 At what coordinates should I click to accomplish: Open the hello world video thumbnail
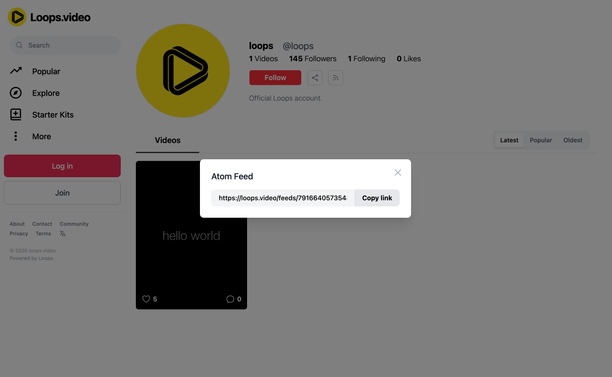(191, 235)
